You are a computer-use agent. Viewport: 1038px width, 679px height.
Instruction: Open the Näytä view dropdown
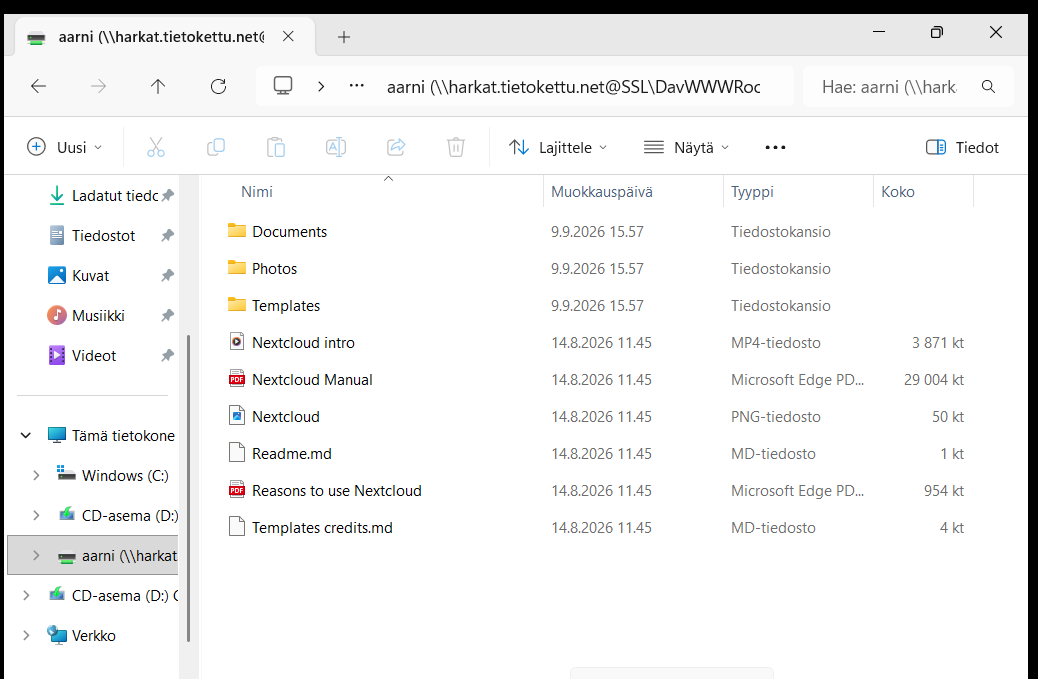[x=686, y=147]
